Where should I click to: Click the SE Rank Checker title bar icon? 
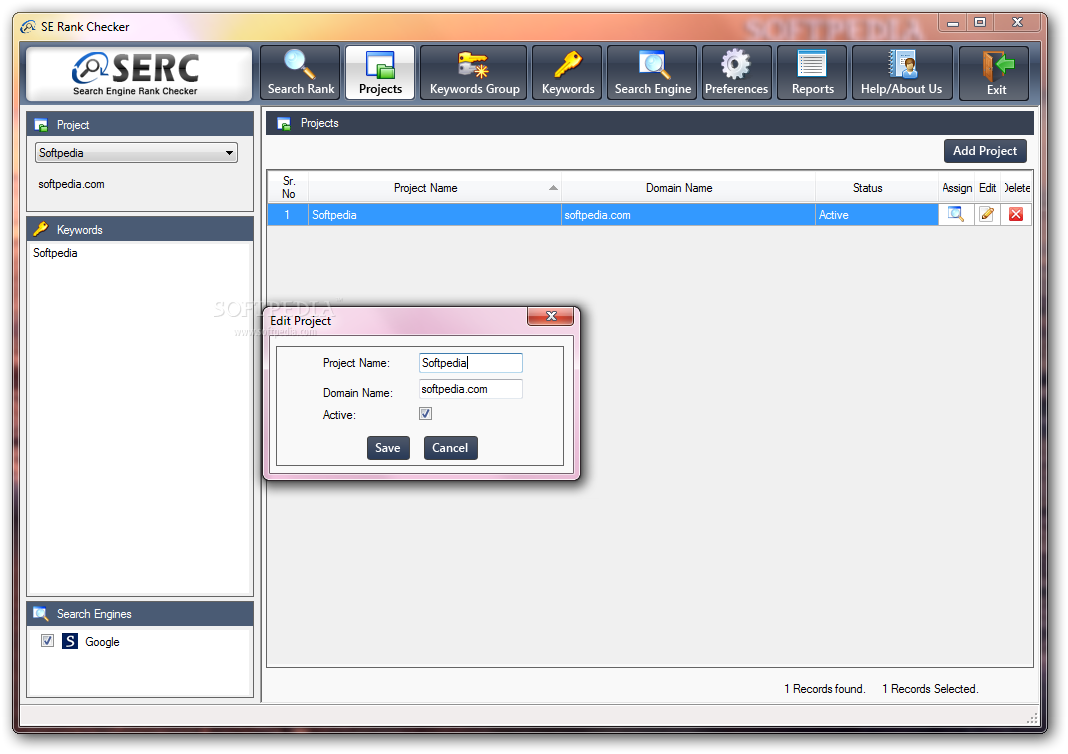tap(28, 27)
